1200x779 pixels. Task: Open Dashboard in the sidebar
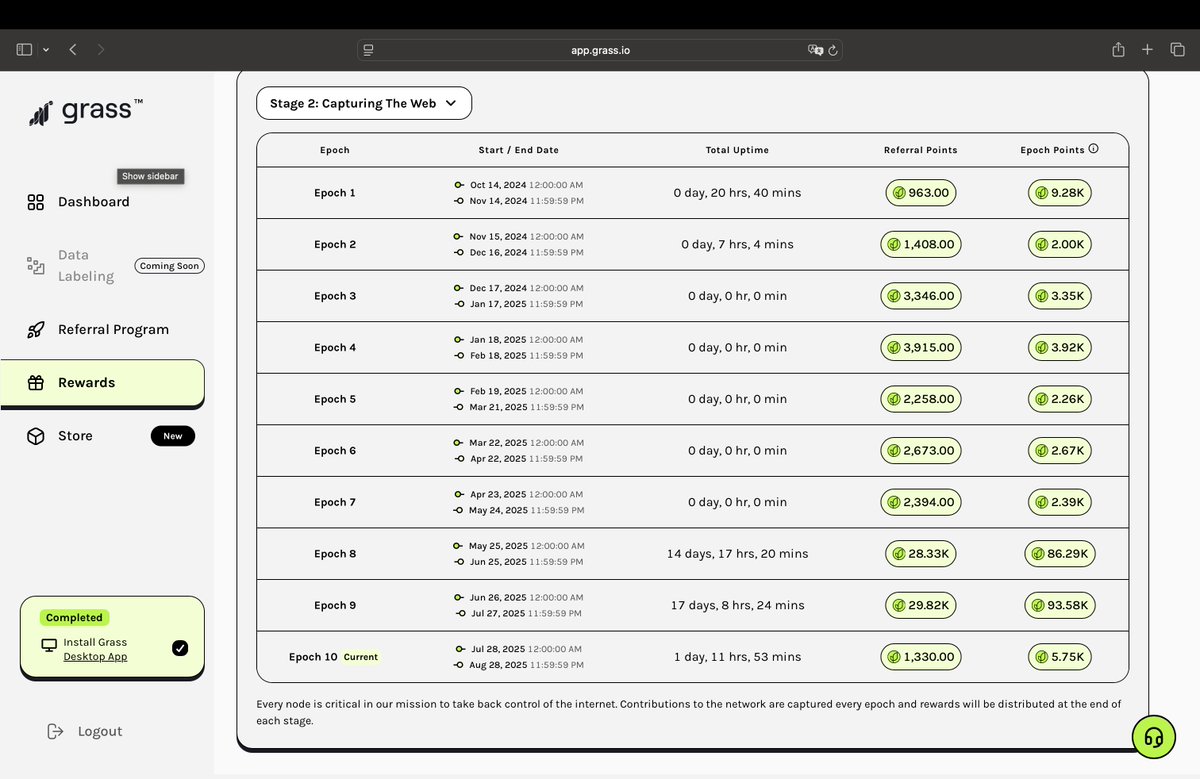pos(93,202)
